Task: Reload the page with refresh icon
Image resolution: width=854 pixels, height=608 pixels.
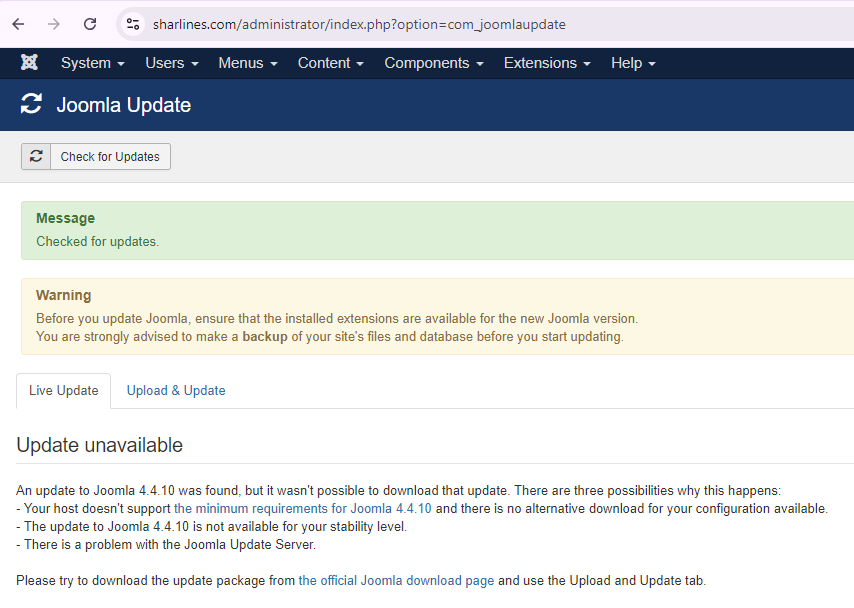Action: click(x=90, y=24)
